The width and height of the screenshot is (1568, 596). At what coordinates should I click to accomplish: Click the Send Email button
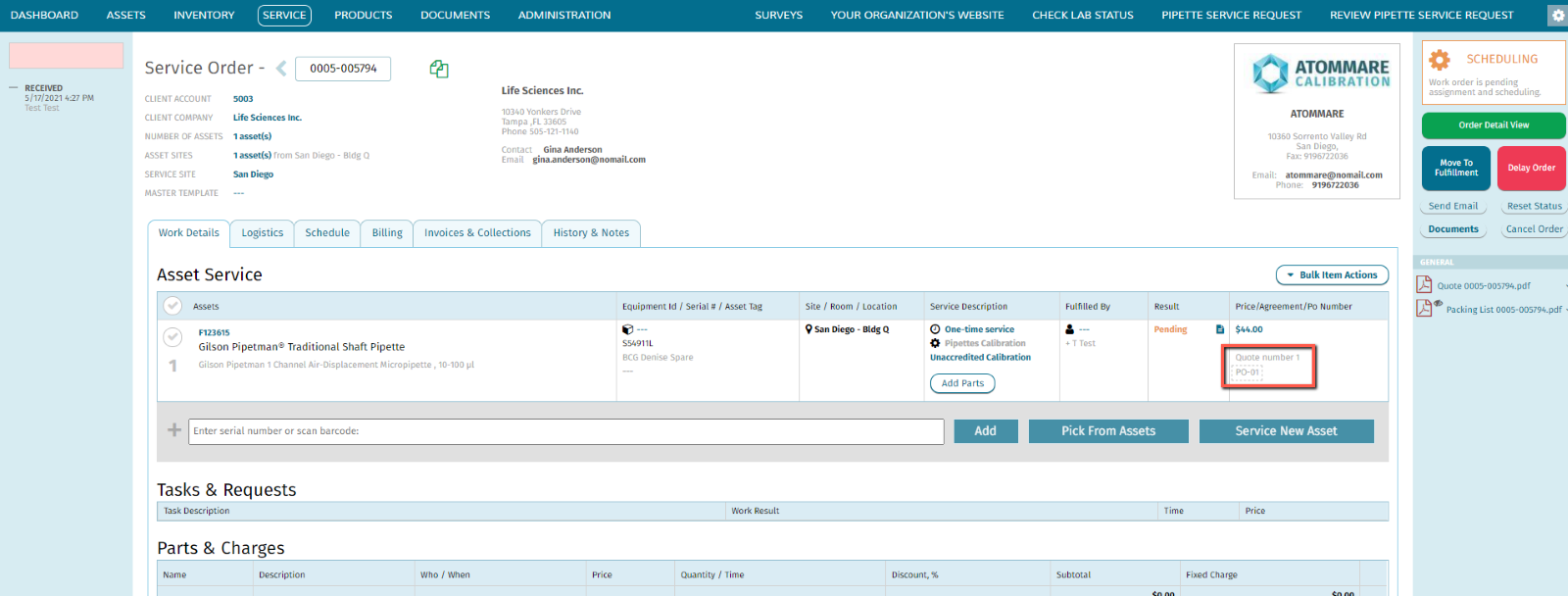click(1453, 206)
